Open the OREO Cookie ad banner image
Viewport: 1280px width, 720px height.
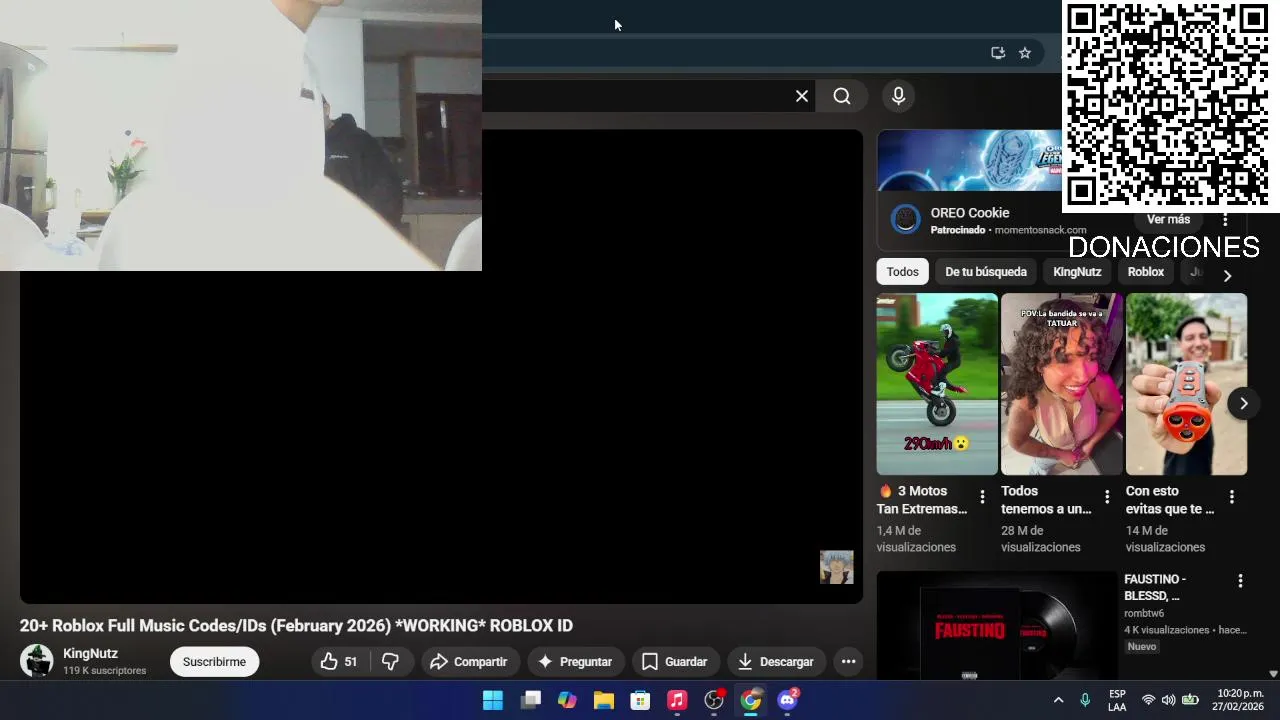tap(969, 160)
